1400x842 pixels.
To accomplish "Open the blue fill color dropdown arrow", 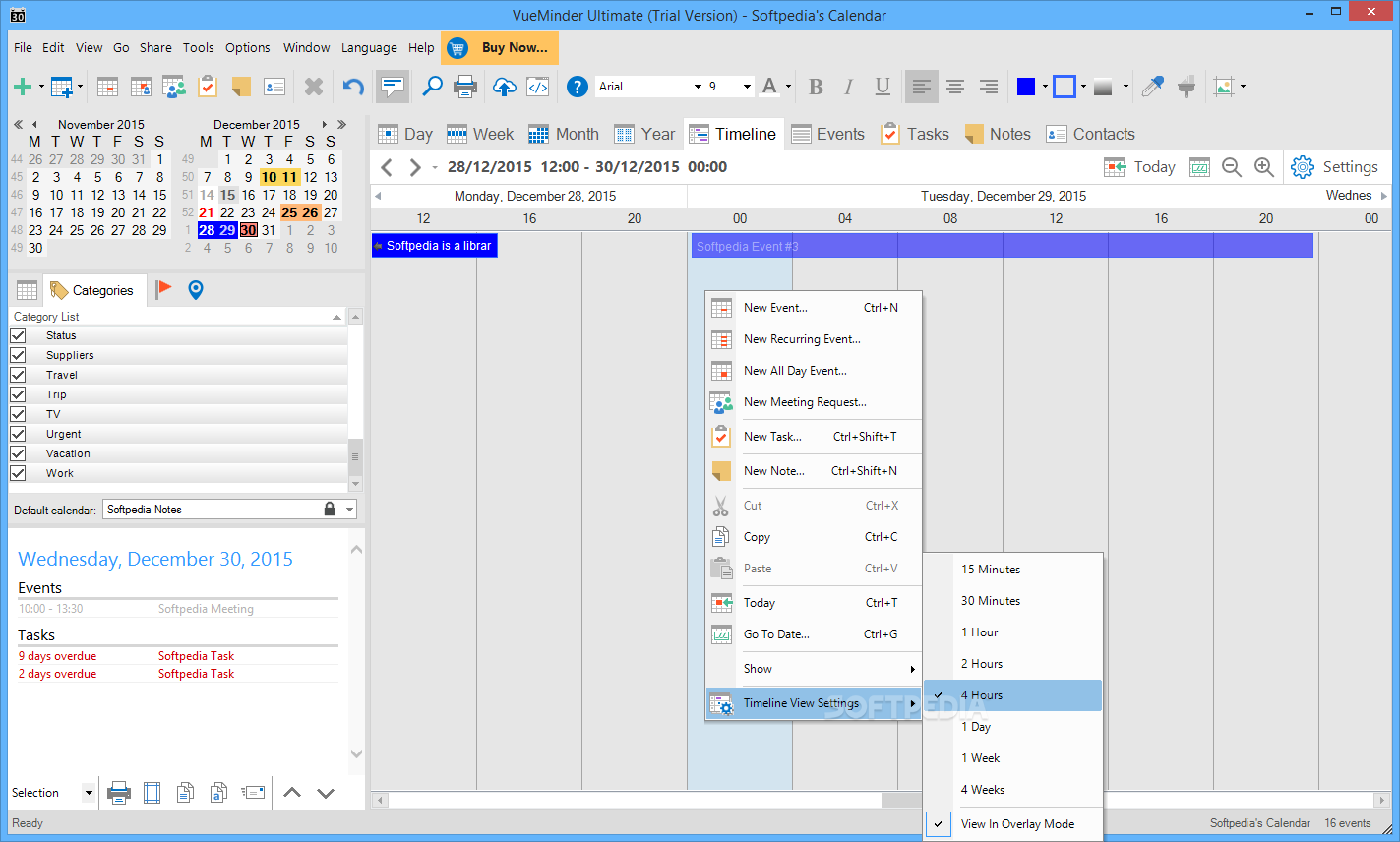I will pos(1045,87).
